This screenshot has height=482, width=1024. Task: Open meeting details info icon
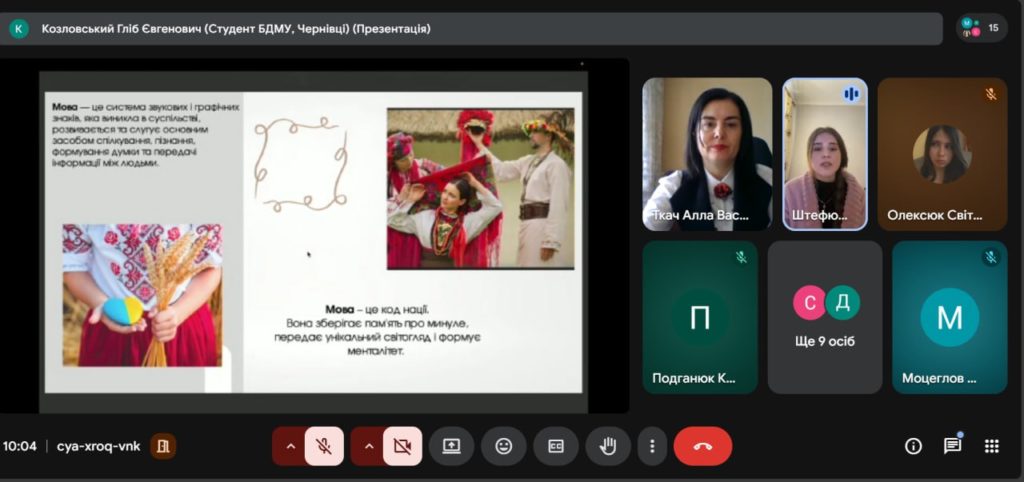pyautogui.click(x=913, y=446)
